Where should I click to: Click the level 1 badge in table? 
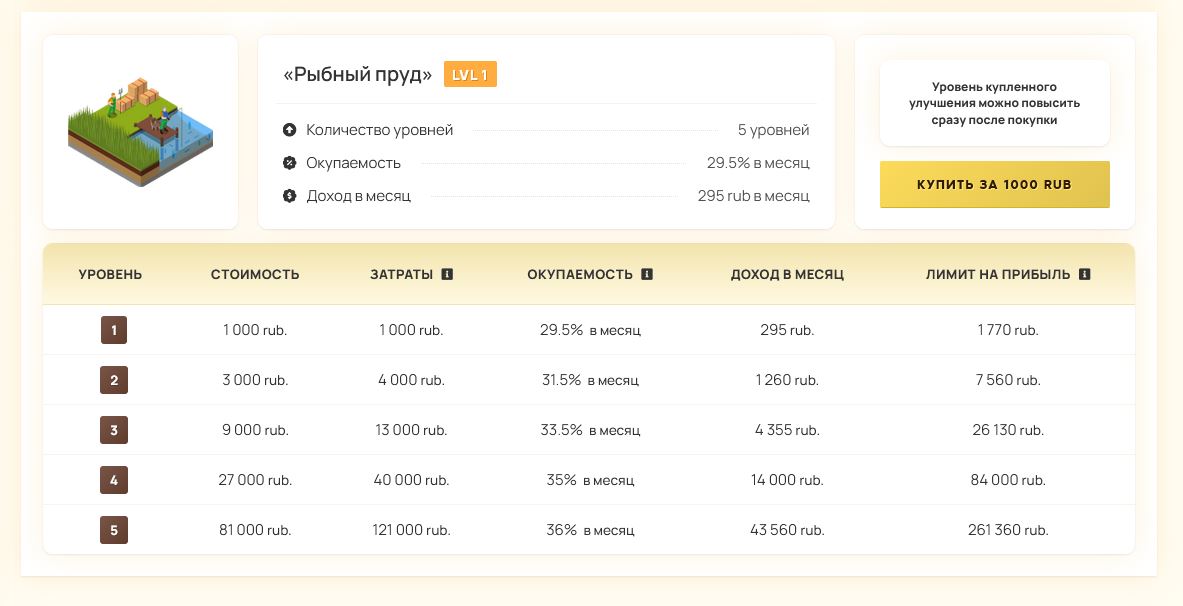coord(114,330)
